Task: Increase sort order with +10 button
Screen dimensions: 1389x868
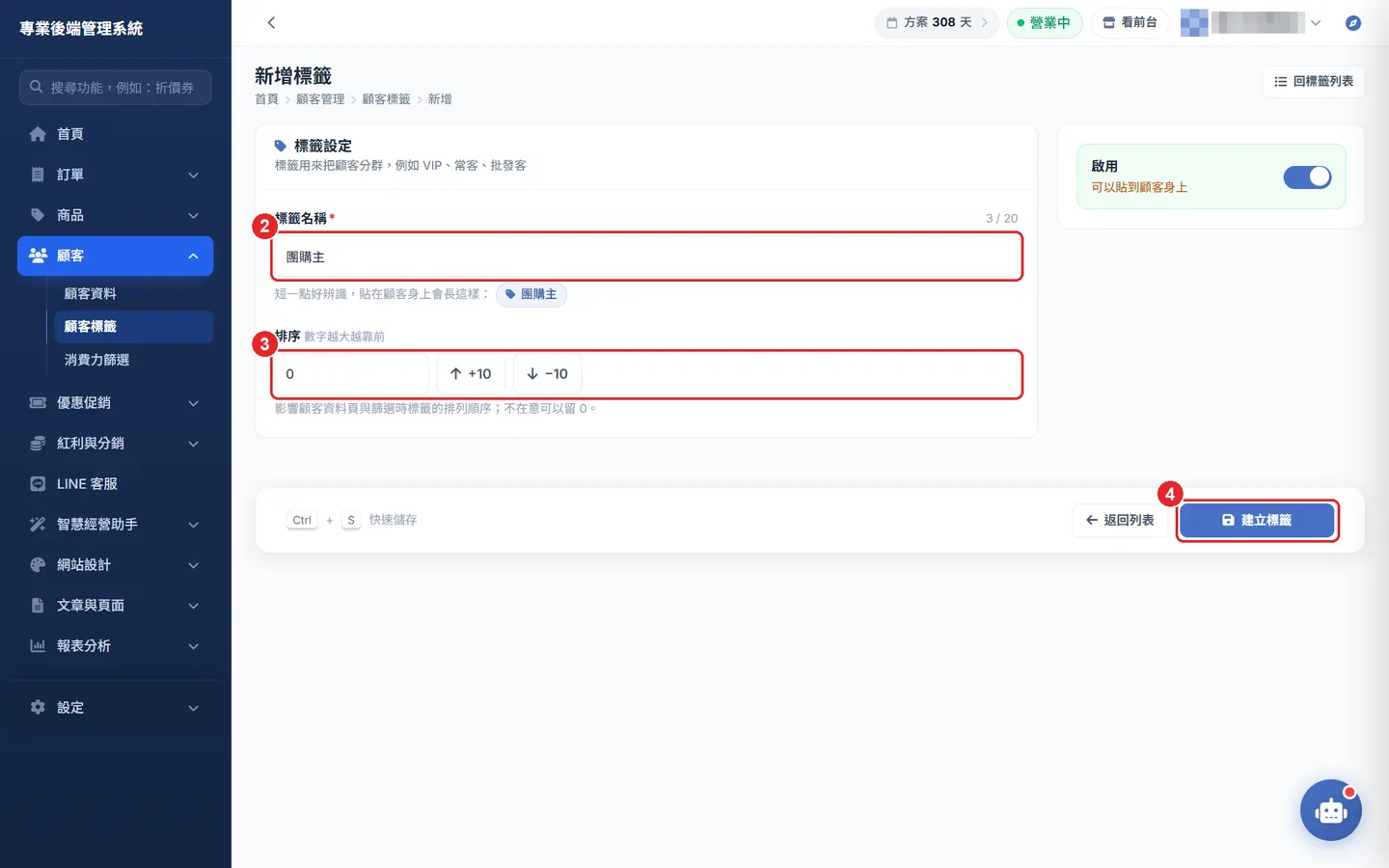Action: coord(471,374)
